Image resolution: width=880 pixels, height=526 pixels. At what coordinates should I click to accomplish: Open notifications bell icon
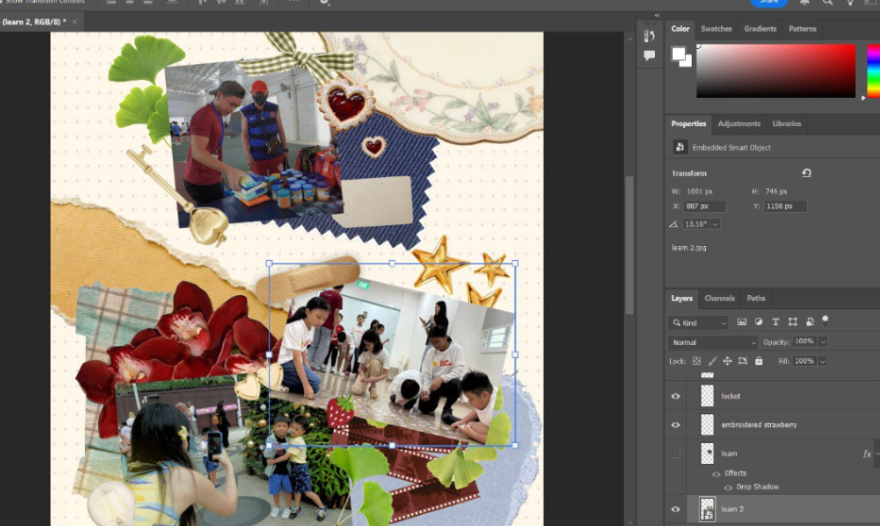(804, 2)
